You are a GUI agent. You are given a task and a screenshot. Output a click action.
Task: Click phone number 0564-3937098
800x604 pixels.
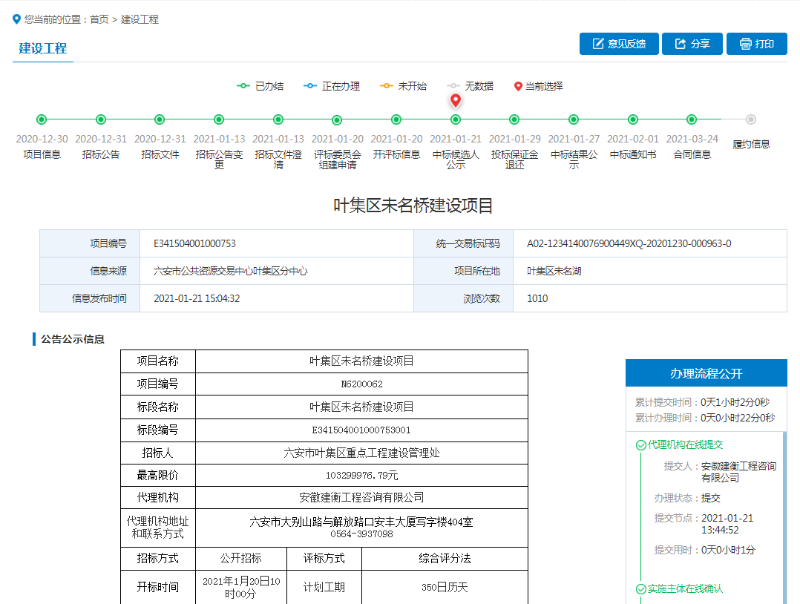[362, 534]
